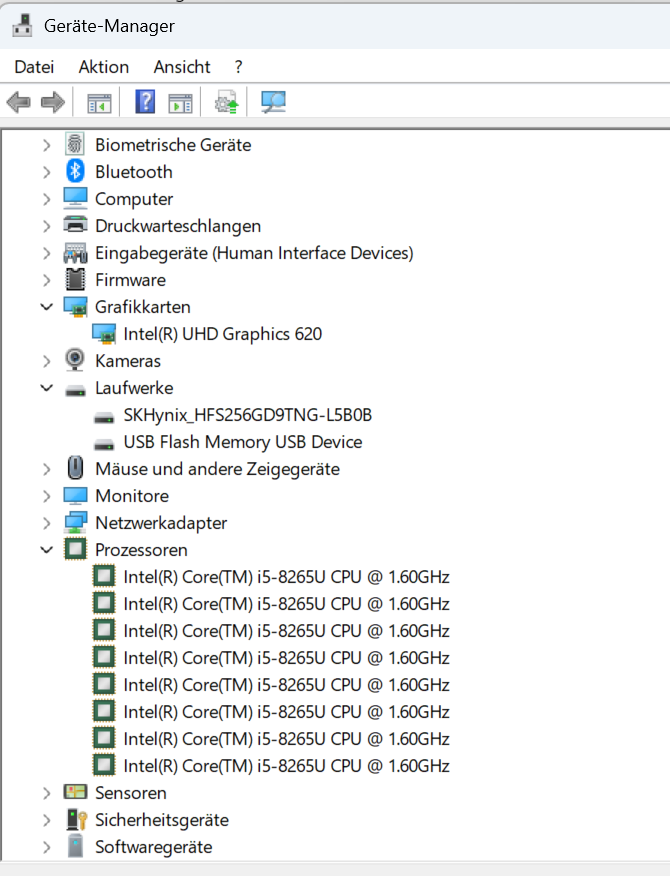Scan for hardware changes icon
Screen dimensions: 670x876
coord(273,102)
